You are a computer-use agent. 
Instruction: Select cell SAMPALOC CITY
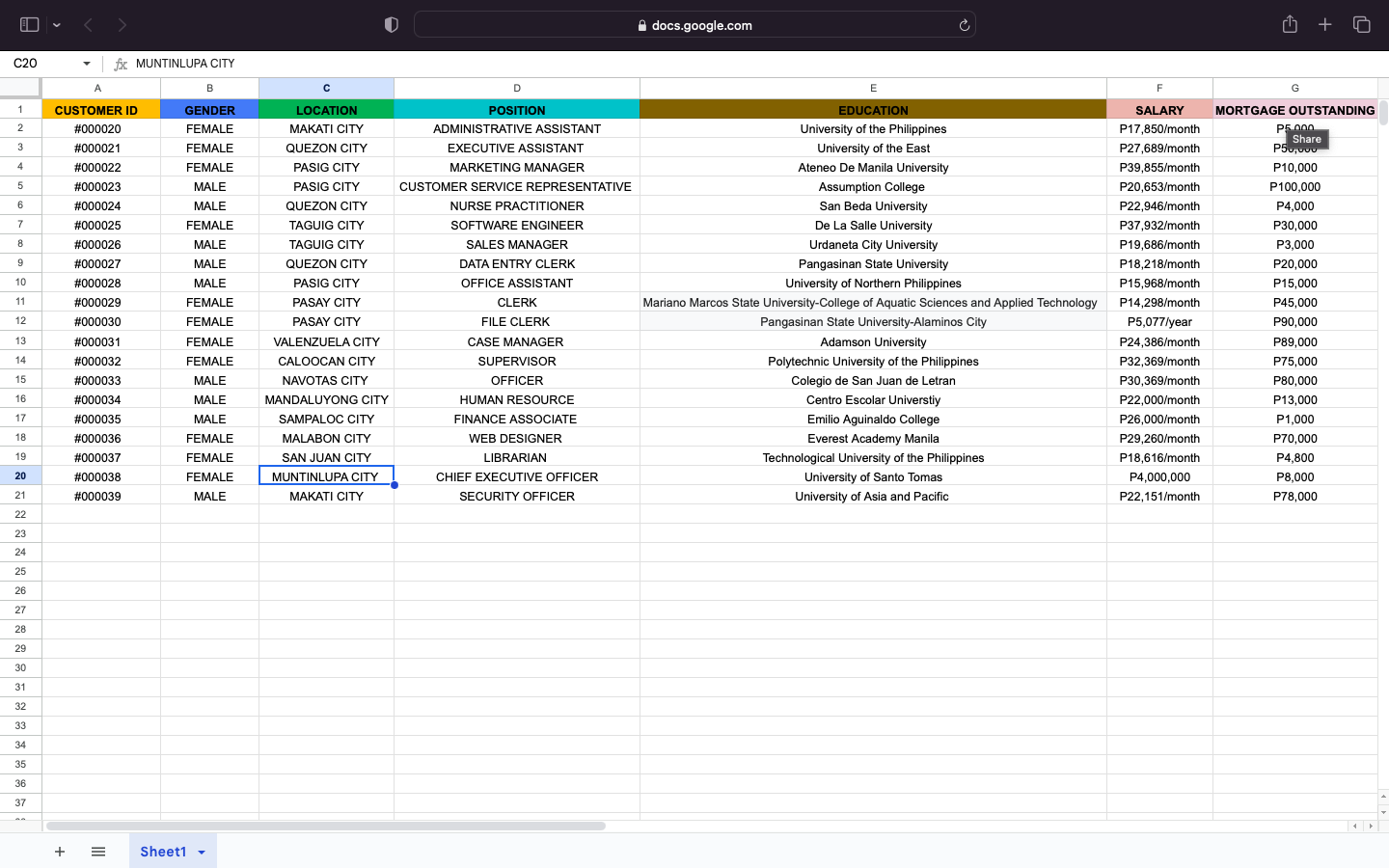pos(326,419)
